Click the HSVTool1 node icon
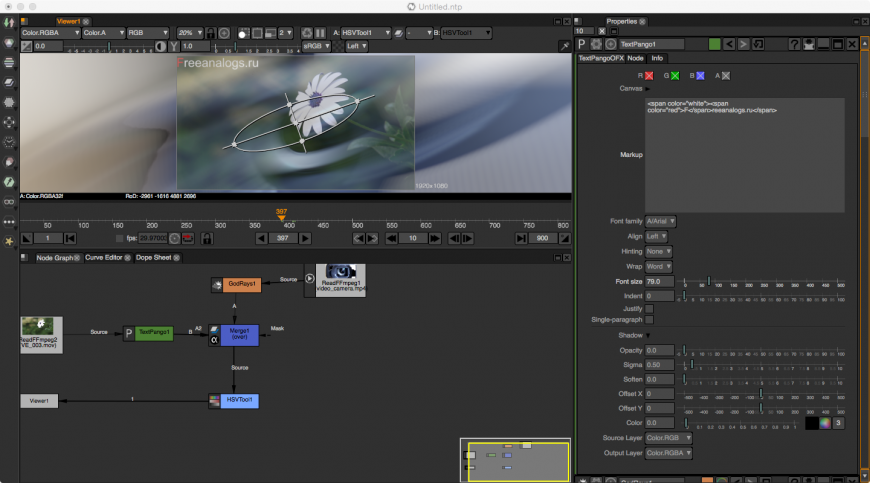This screenshot has width=870, height=483. [x=213, y=401]
